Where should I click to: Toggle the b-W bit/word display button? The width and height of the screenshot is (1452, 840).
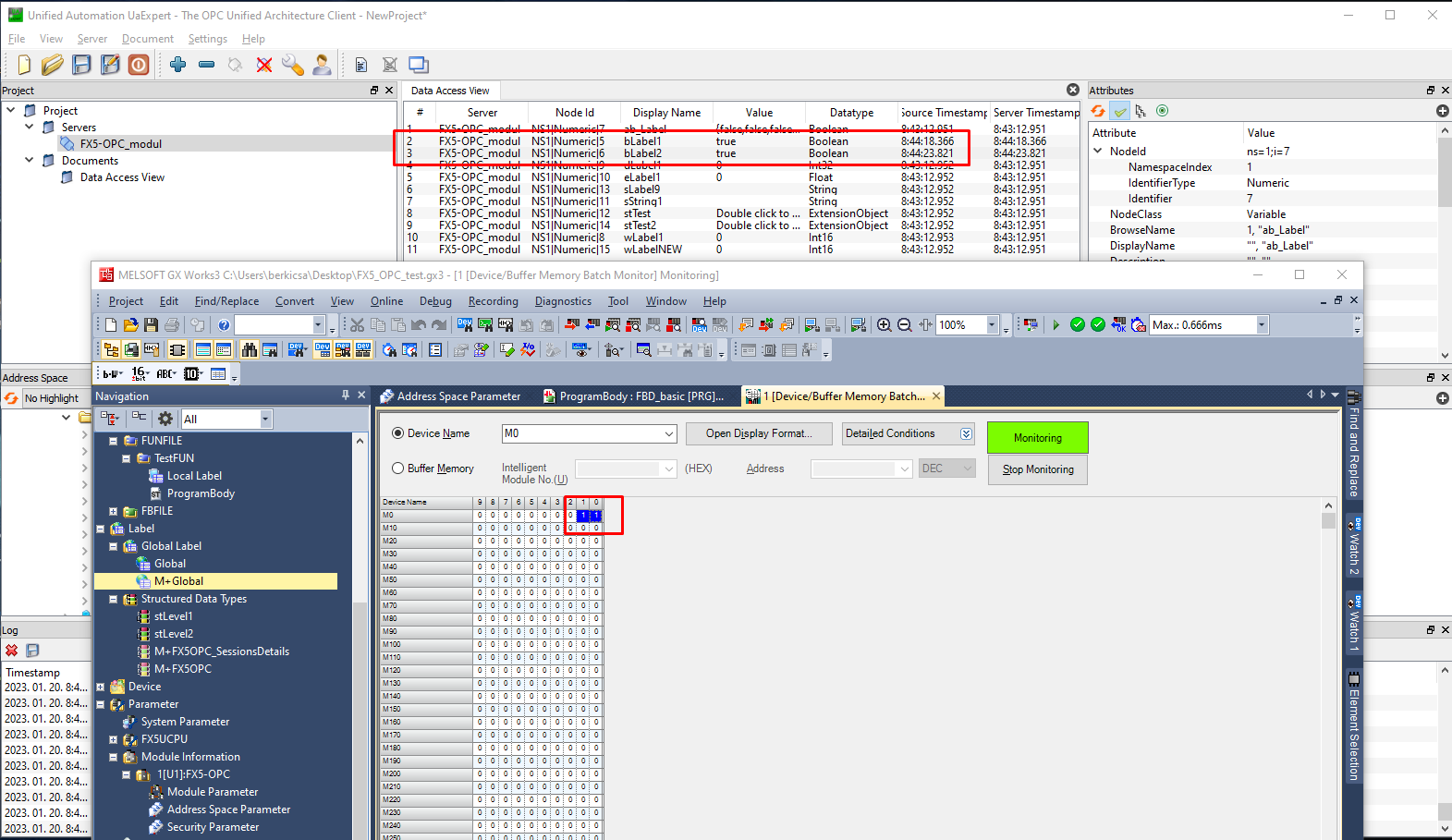pyautogui.click(x=112, y=374)
